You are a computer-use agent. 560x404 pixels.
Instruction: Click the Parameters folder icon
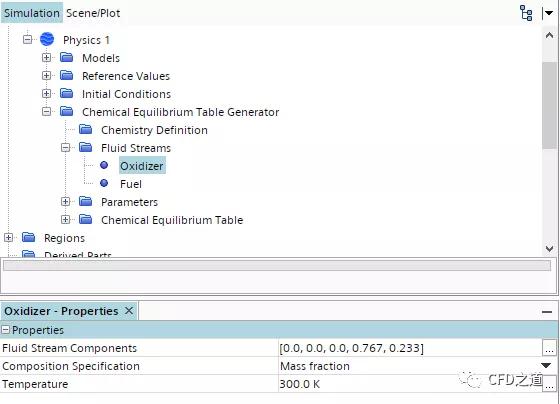pyautogui.click(x=85, y=201)
